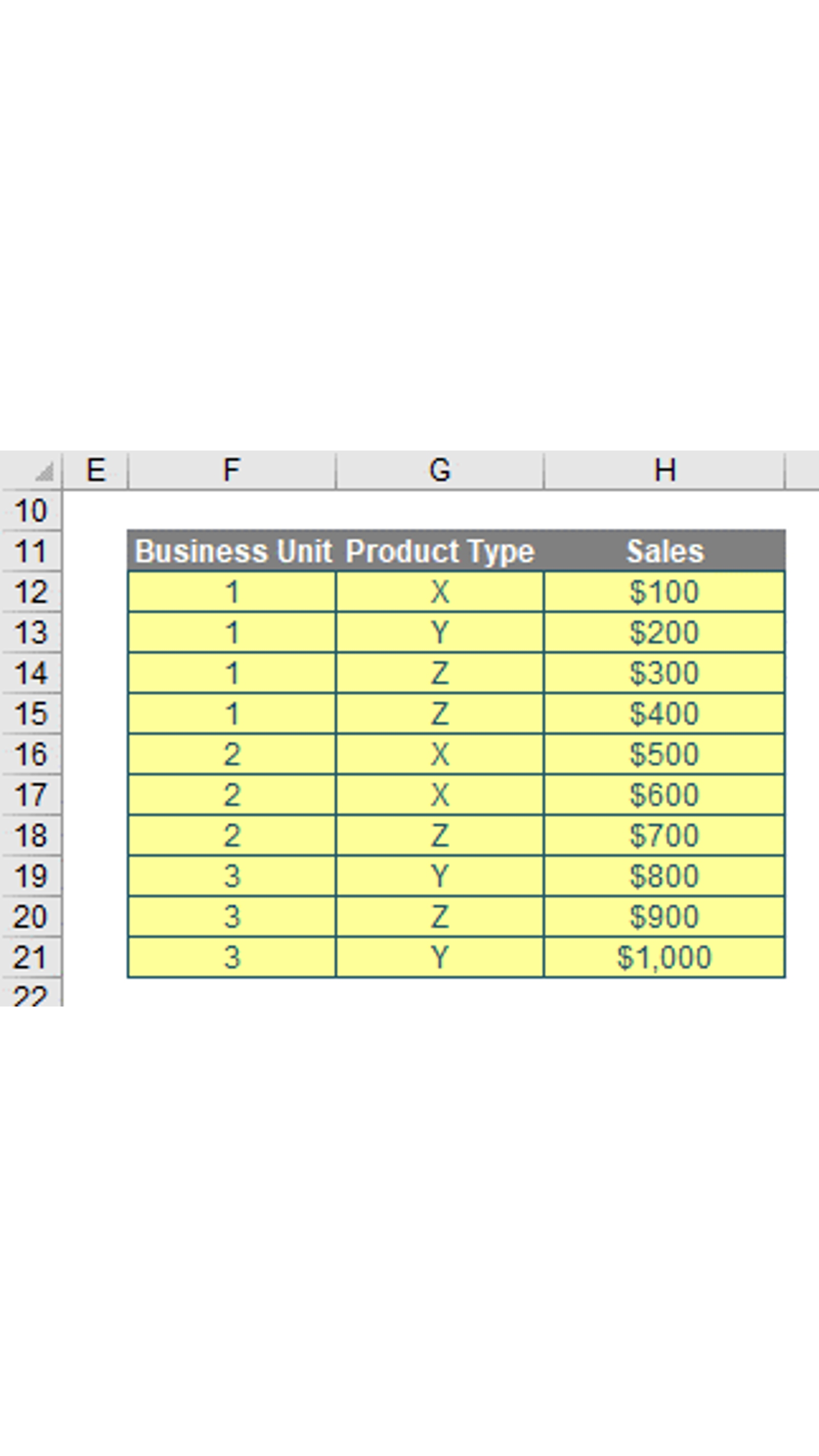Click the Product Type header cell
The height and width of the screenshot is (1456, 819).
[440, 551]
